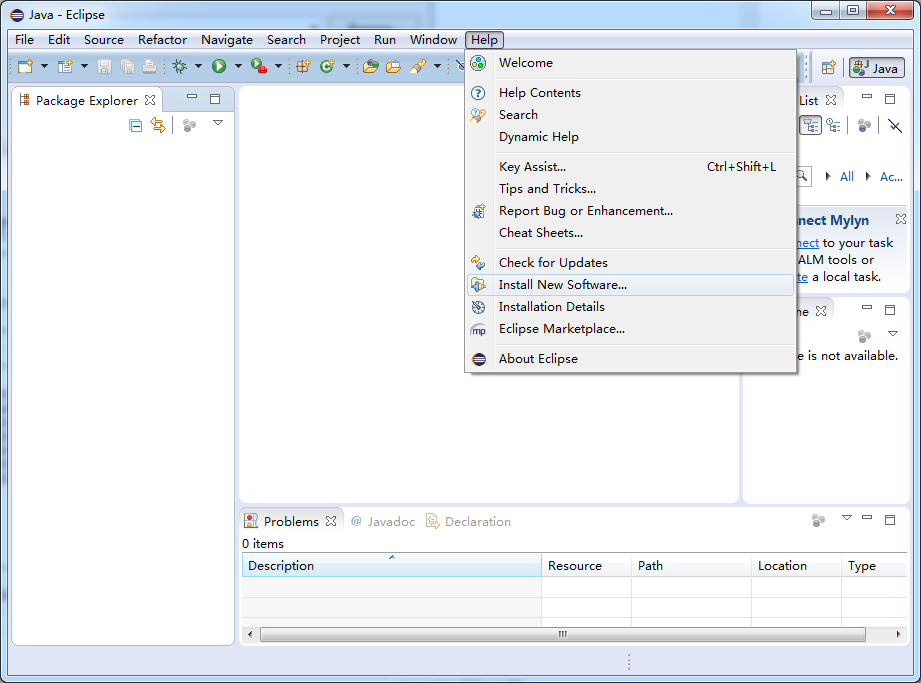Toggle Categorized presentation in Task List
This screenshot has width=921, height=683.
[811, 125]
